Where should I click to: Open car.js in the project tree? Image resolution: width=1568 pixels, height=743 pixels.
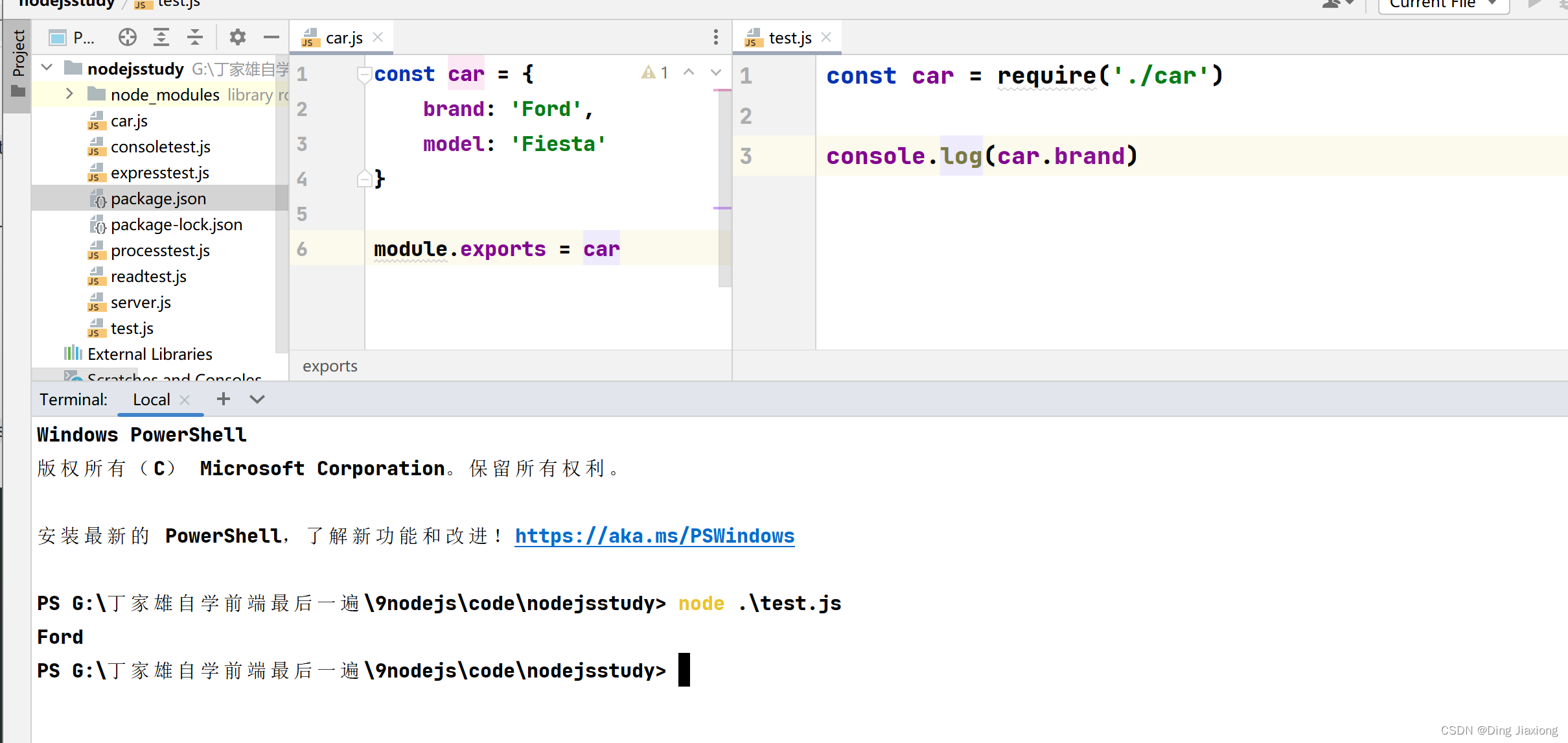pos(129,121)
